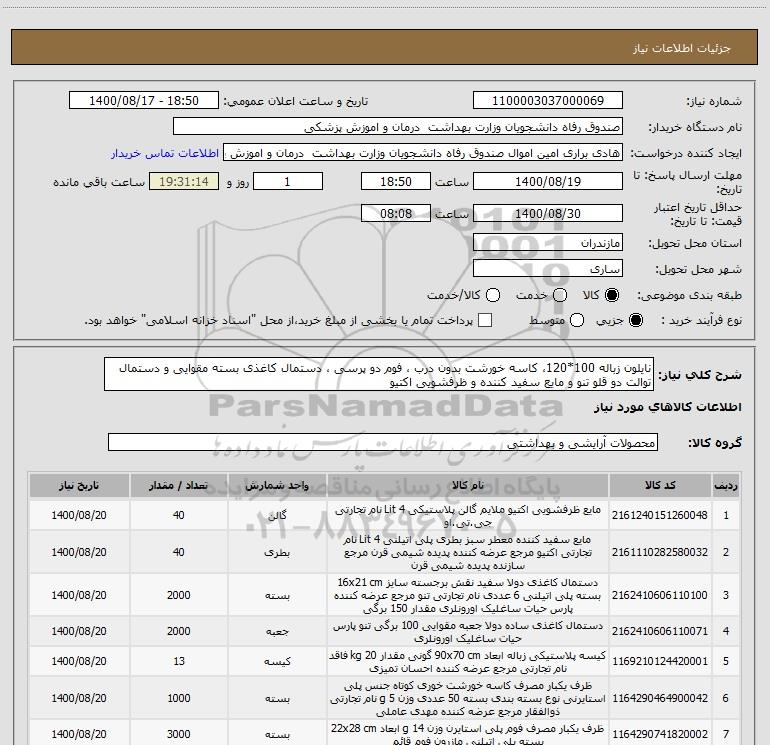Click the تعداد / مقدار column header
Screen dimensions: 770x745
179,485
